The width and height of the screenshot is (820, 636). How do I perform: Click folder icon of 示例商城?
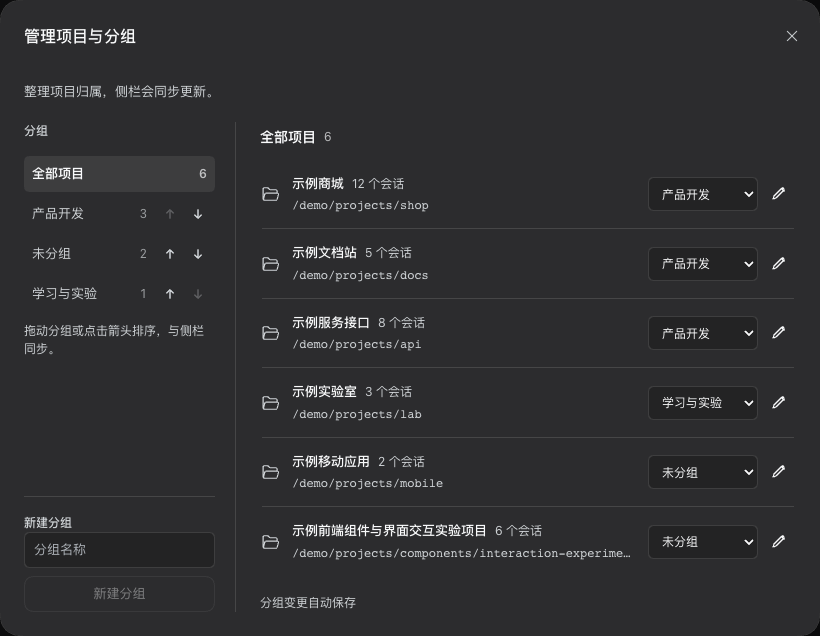tap(270, 194)
